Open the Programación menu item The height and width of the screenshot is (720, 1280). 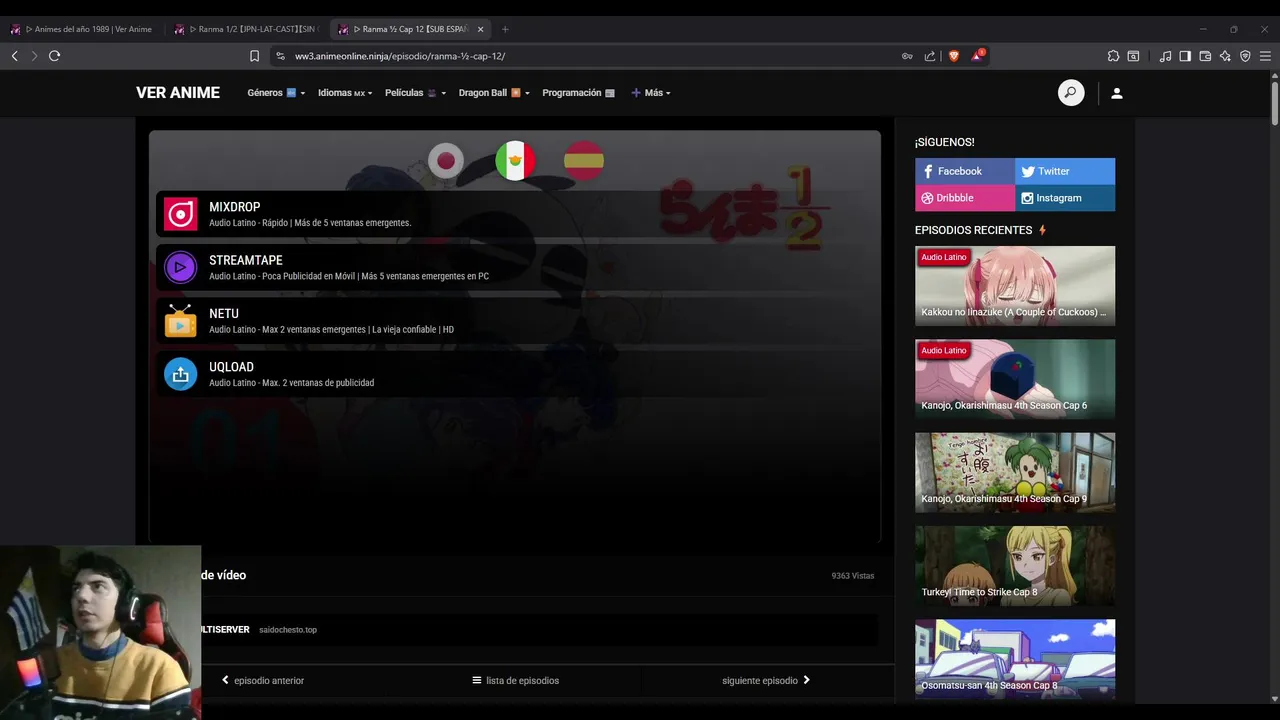(x=579, y=93)
